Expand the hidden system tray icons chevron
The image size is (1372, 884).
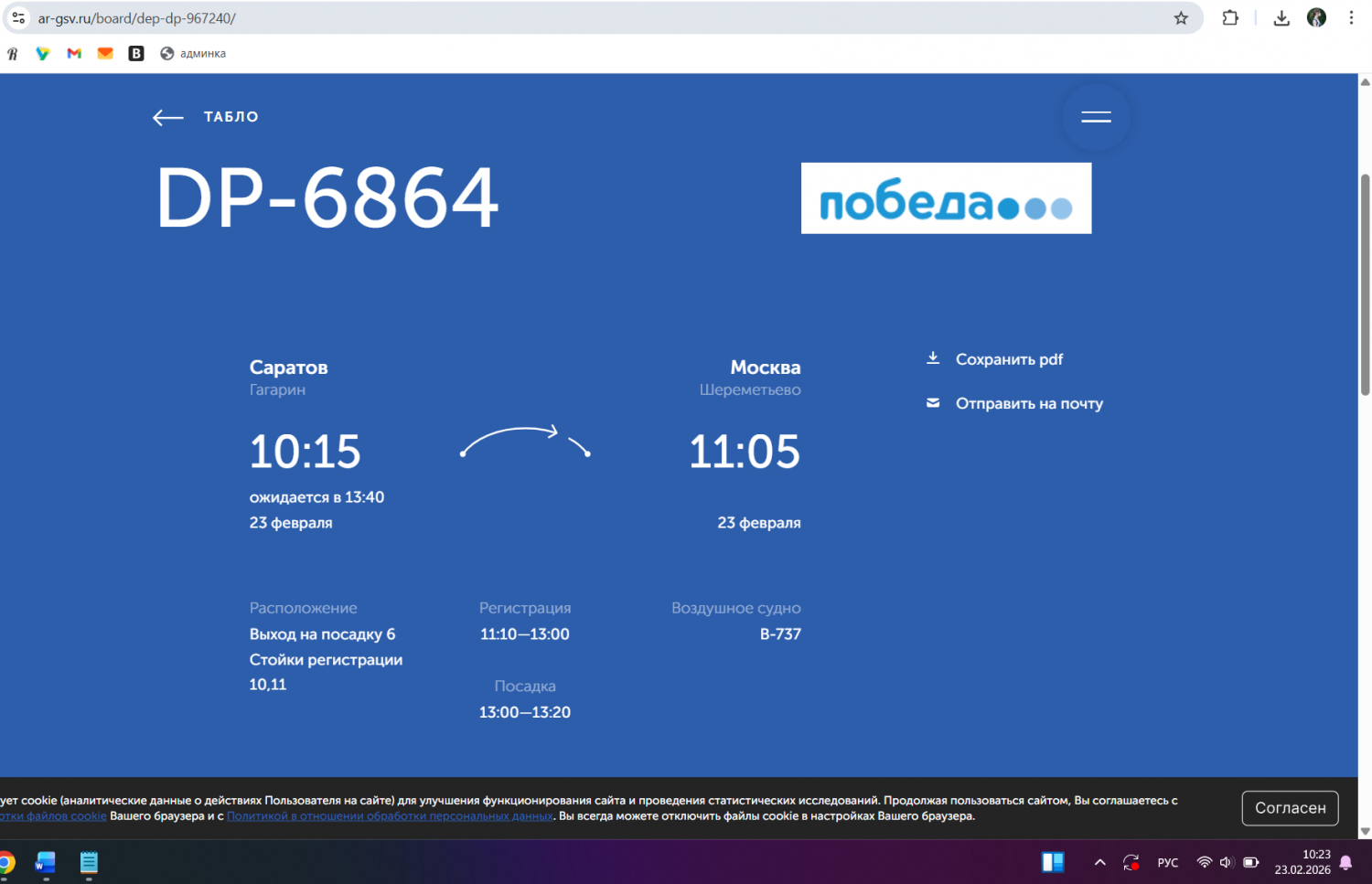click(1099, 862)
